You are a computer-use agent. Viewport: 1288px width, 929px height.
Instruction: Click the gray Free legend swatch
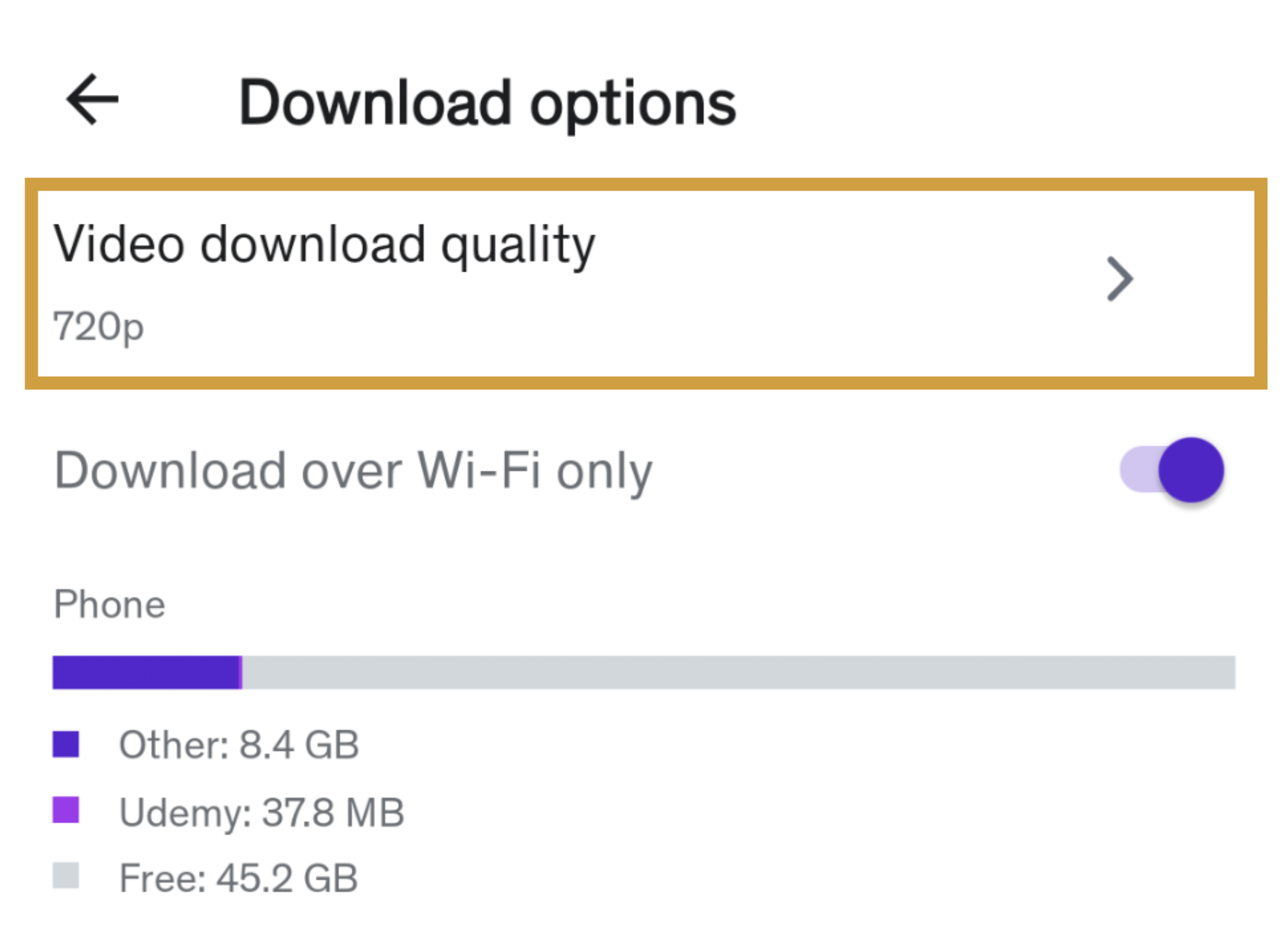pyautogui.click(x=66, y=876)
